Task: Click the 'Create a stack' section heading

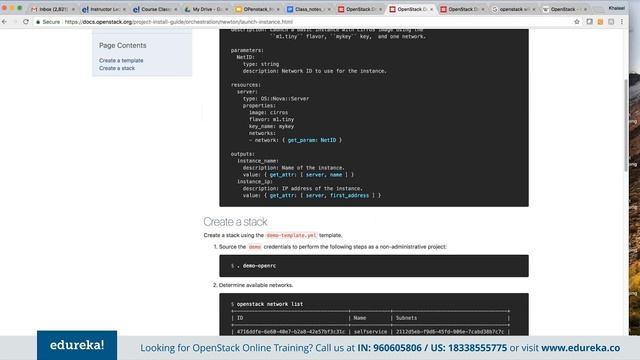Action: pyautogui.click(x=235, y=222)
